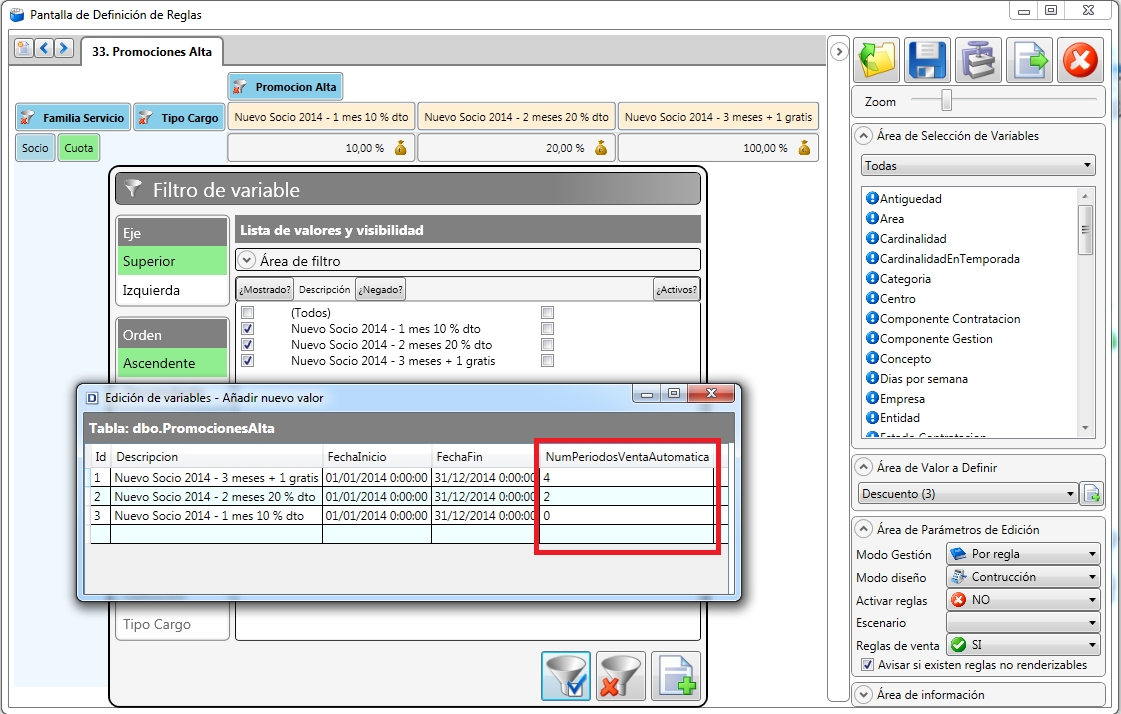
Task: Select the '33. Promociones Alta' tab
Action: 152,51
